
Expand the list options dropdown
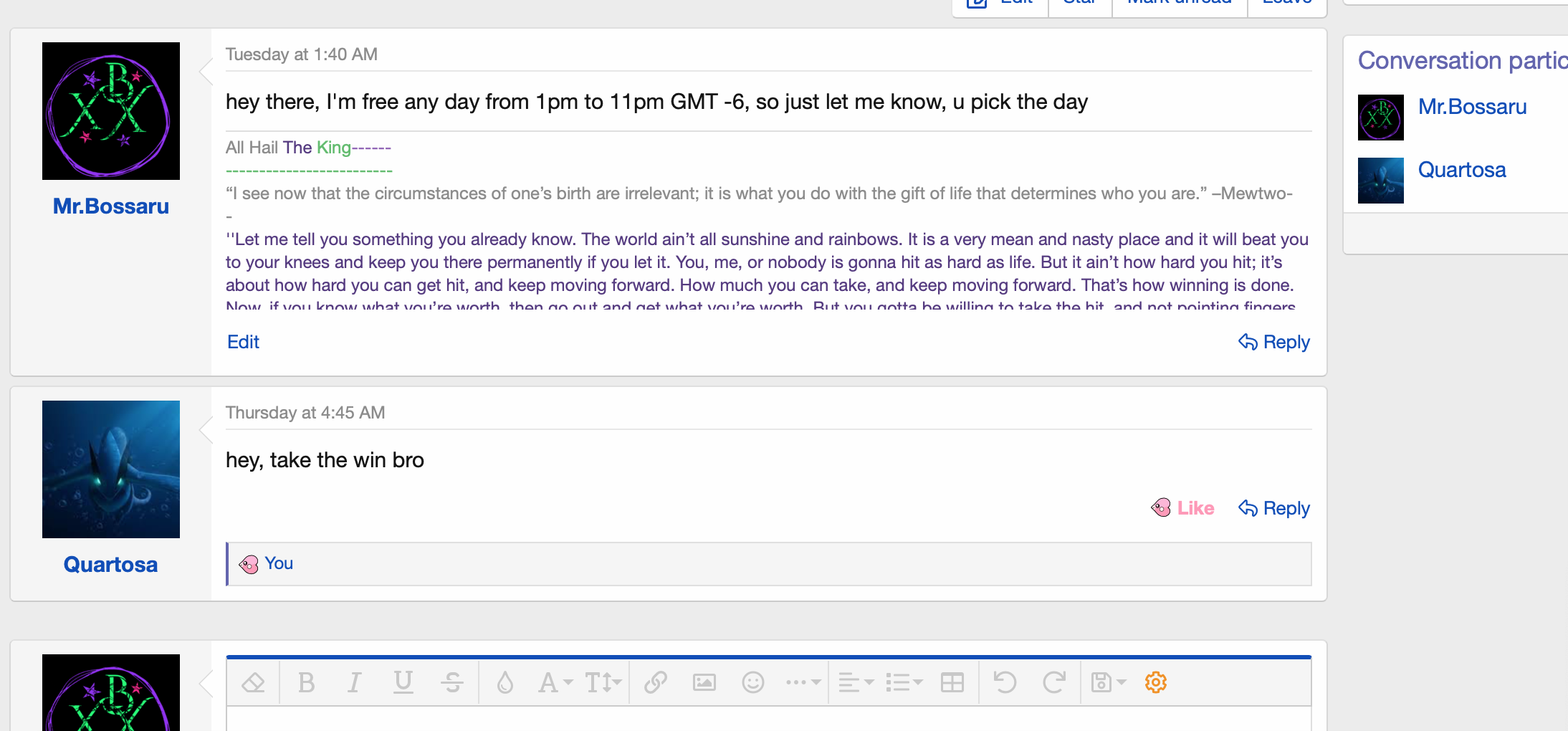pos(904,683)
